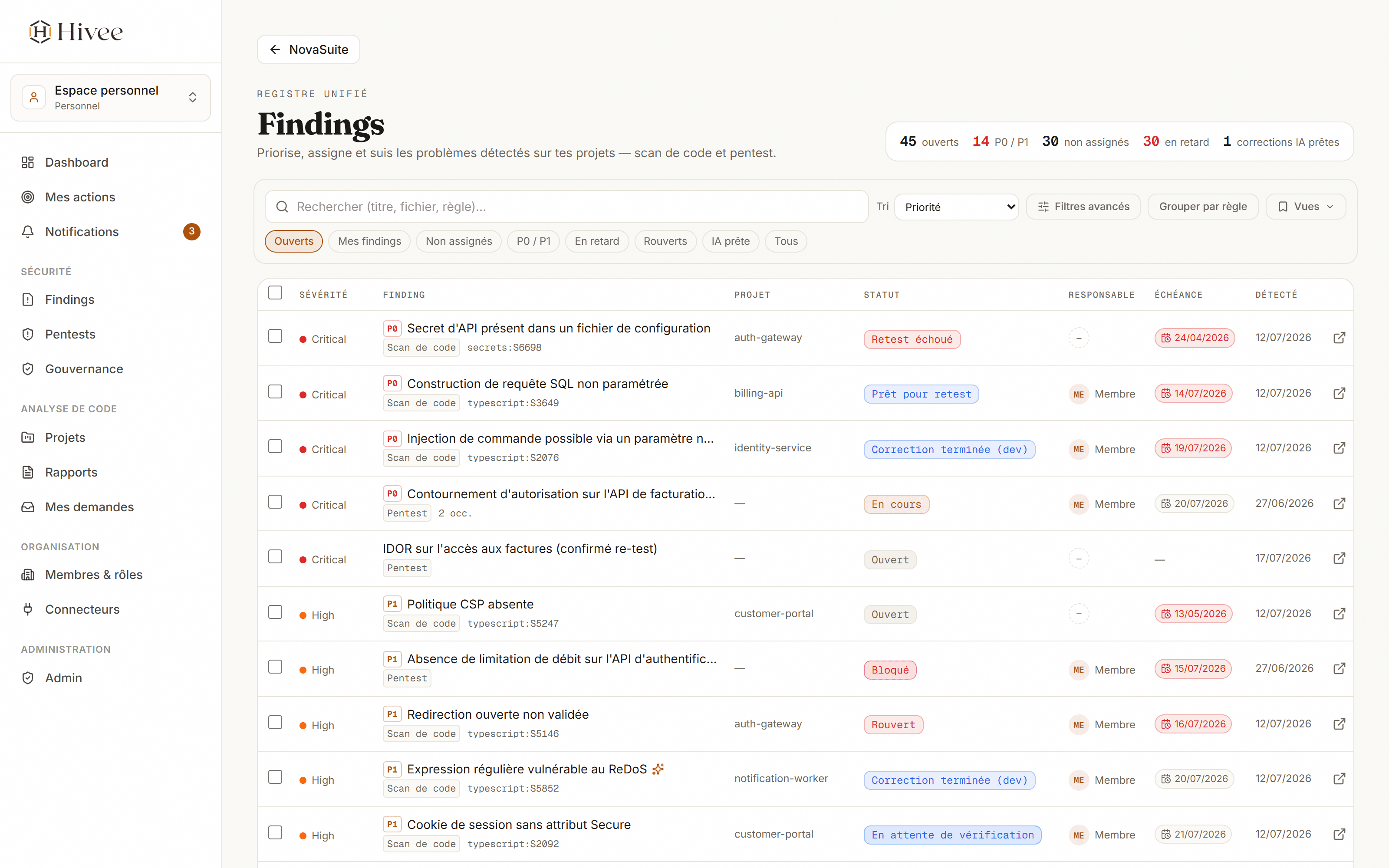Click the Projets folder icon
Viewport: 1389px width, 868px height.
27,437
